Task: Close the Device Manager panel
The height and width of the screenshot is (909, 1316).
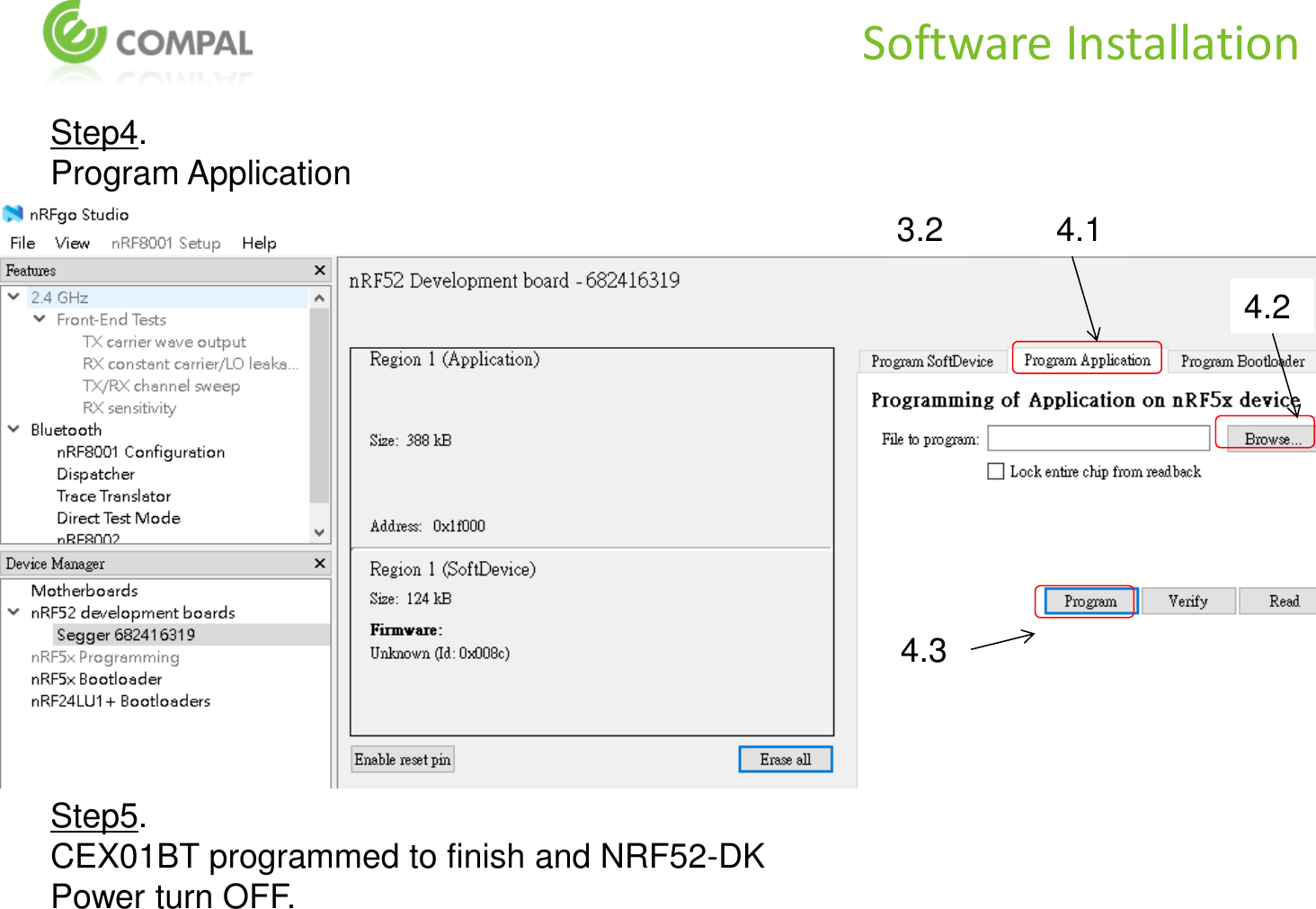Action: point(319,563)
